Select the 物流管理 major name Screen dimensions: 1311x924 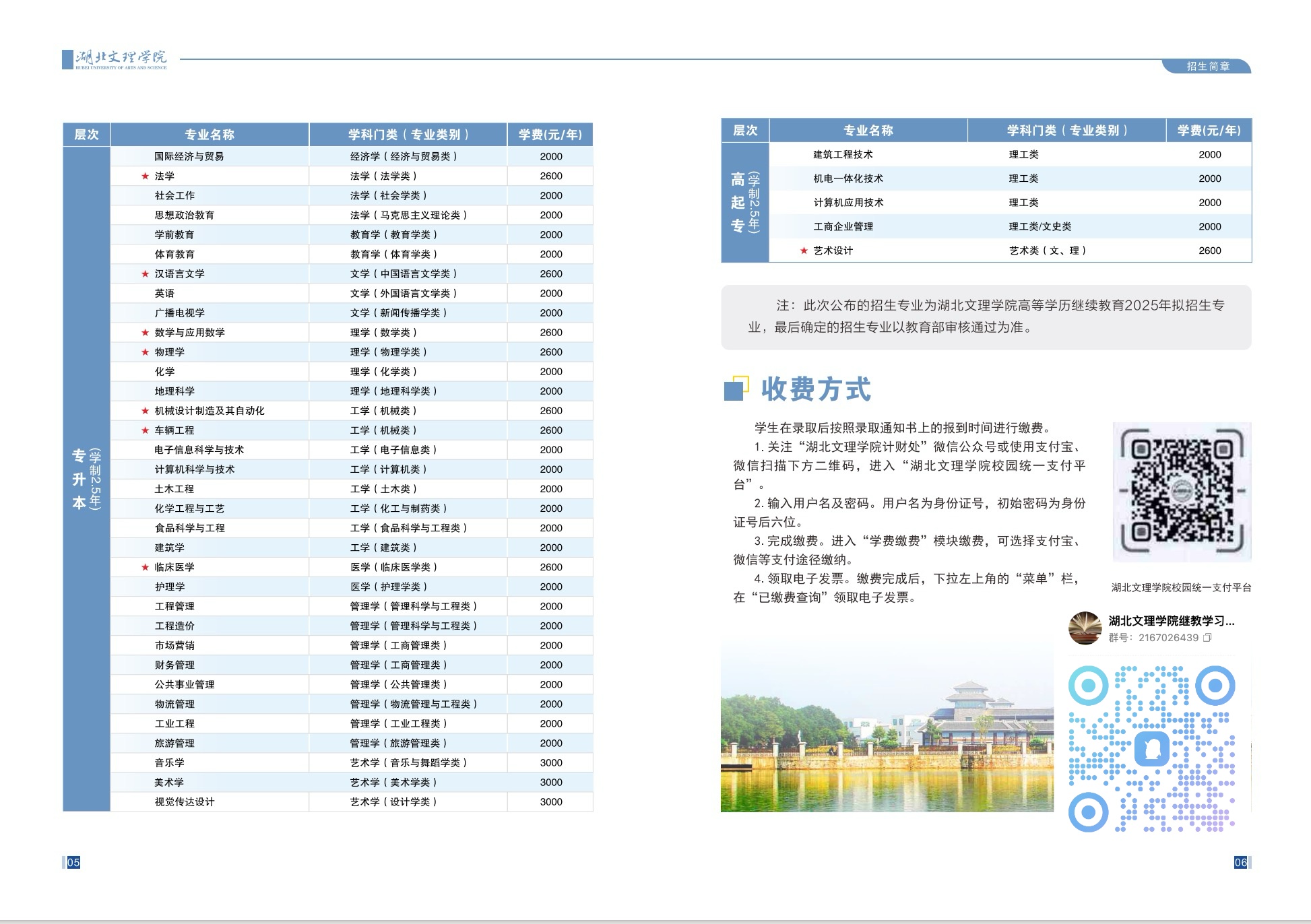click(174, 704)
